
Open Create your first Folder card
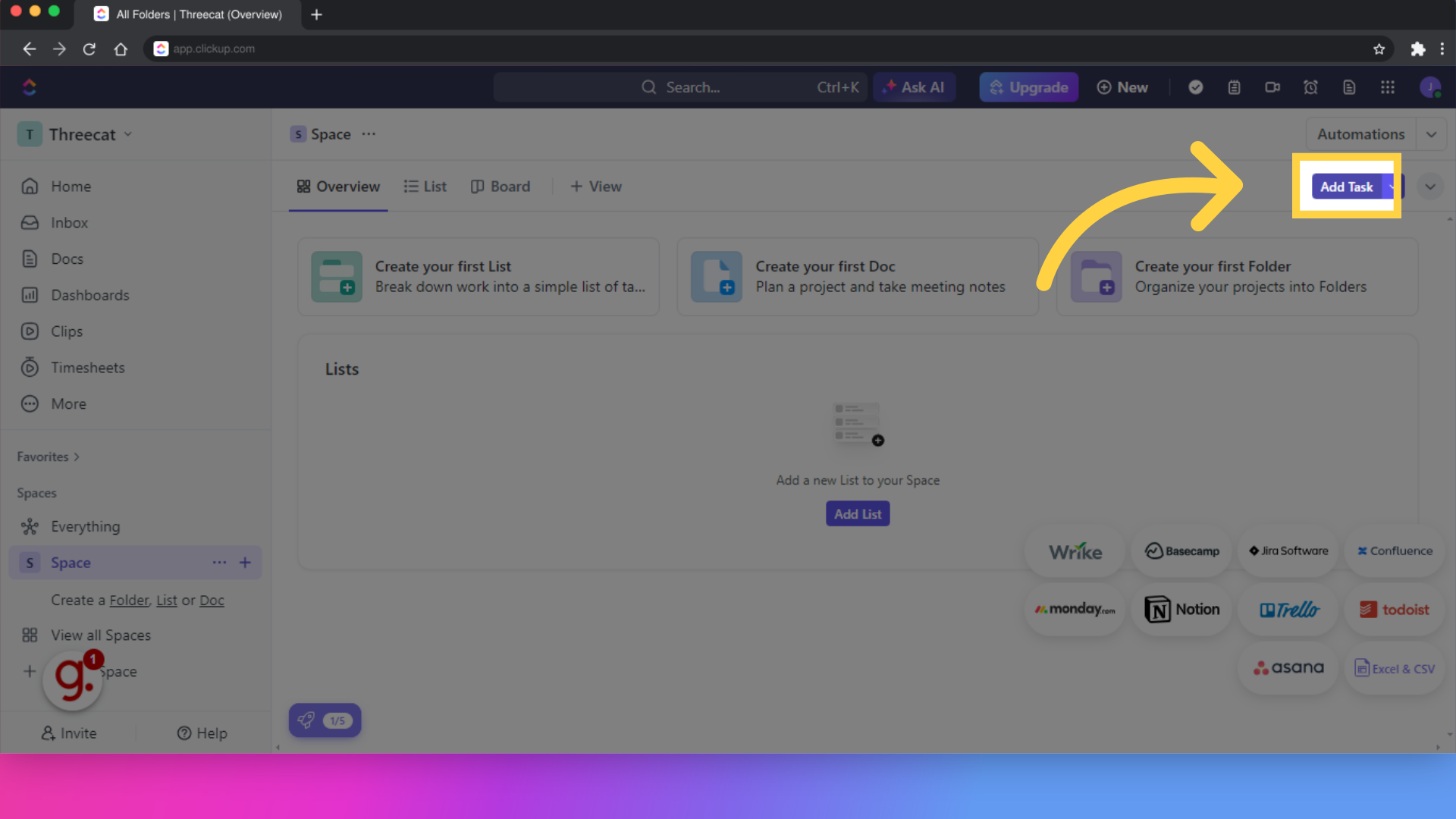point(1238,277)
